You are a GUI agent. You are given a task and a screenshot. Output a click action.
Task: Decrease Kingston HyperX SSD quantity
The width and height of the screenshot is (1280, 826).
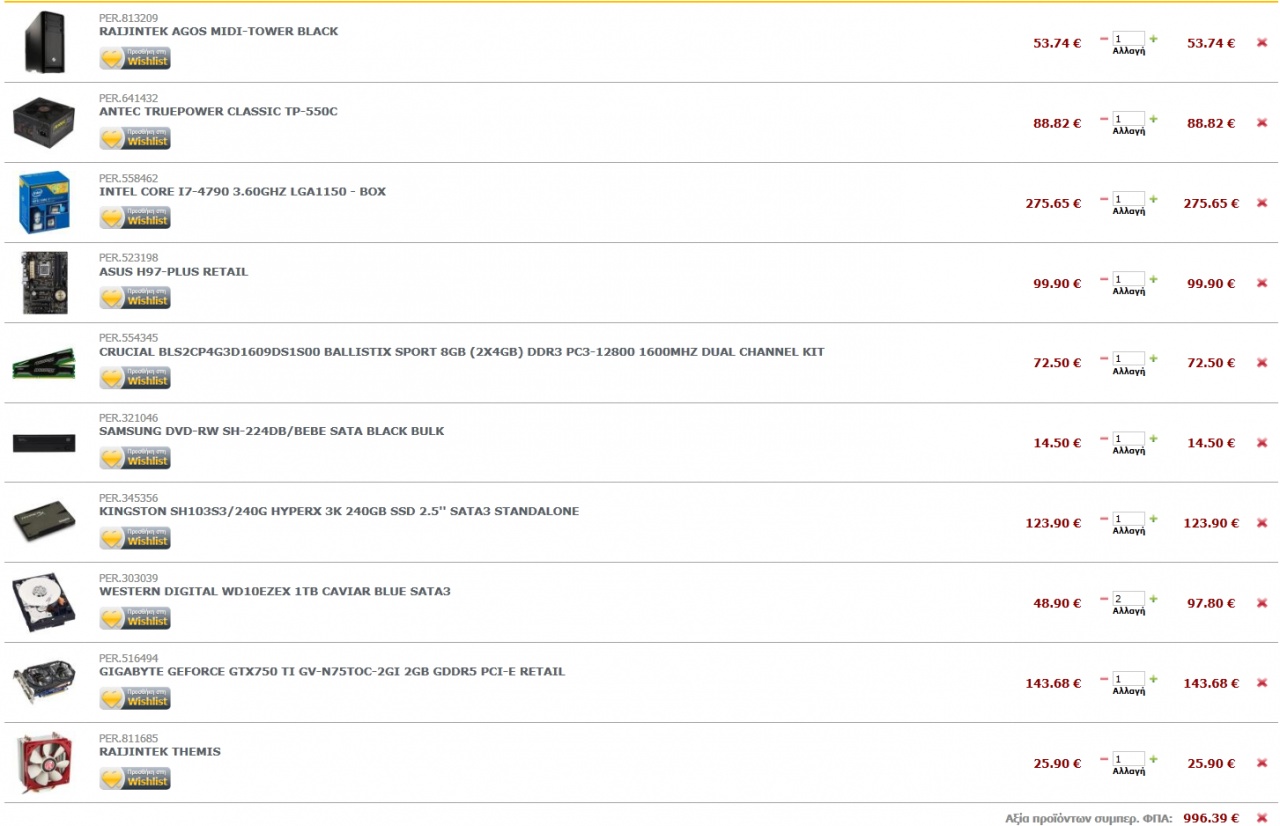pos(1104,519)
